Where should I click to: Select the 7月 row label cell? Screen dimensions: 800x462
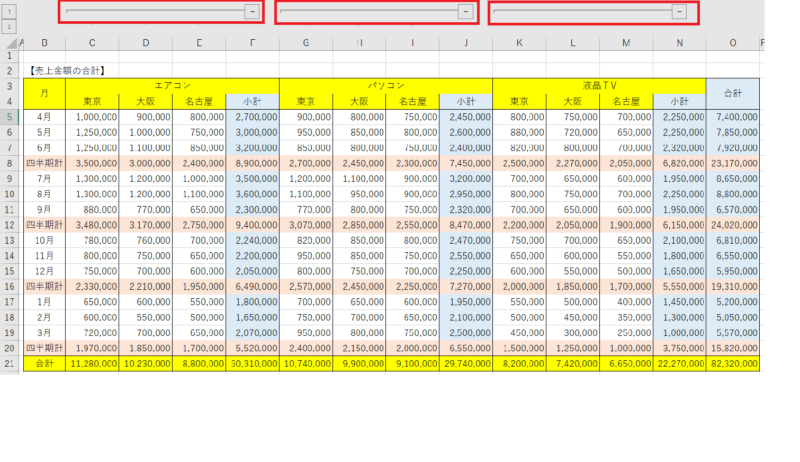[x=44, y=179]
